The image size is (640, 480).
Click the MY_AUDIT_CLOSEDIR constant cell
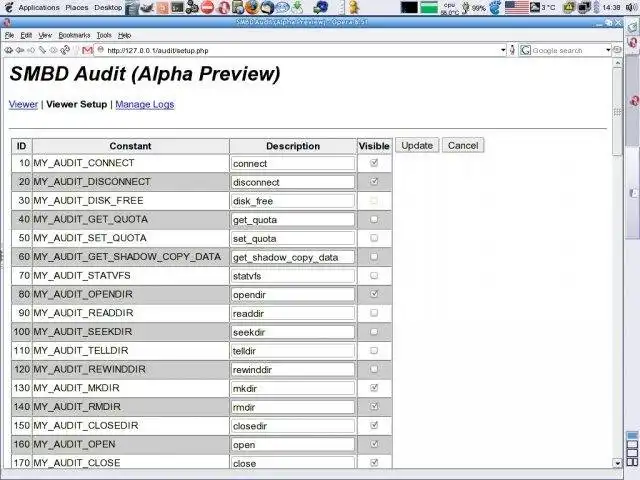tap(131, 425)
